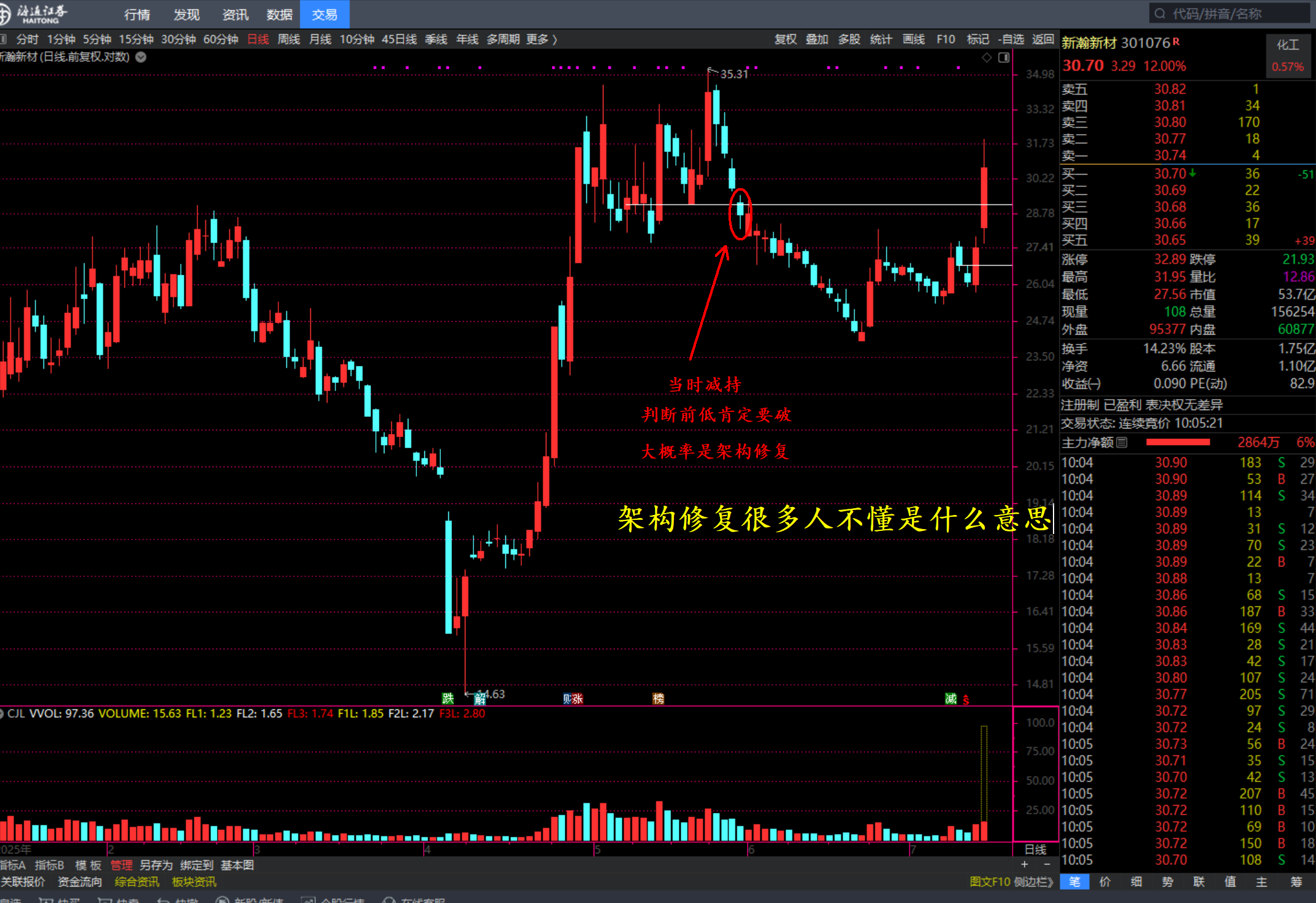Open the 数据 top menu

point(280,14)
